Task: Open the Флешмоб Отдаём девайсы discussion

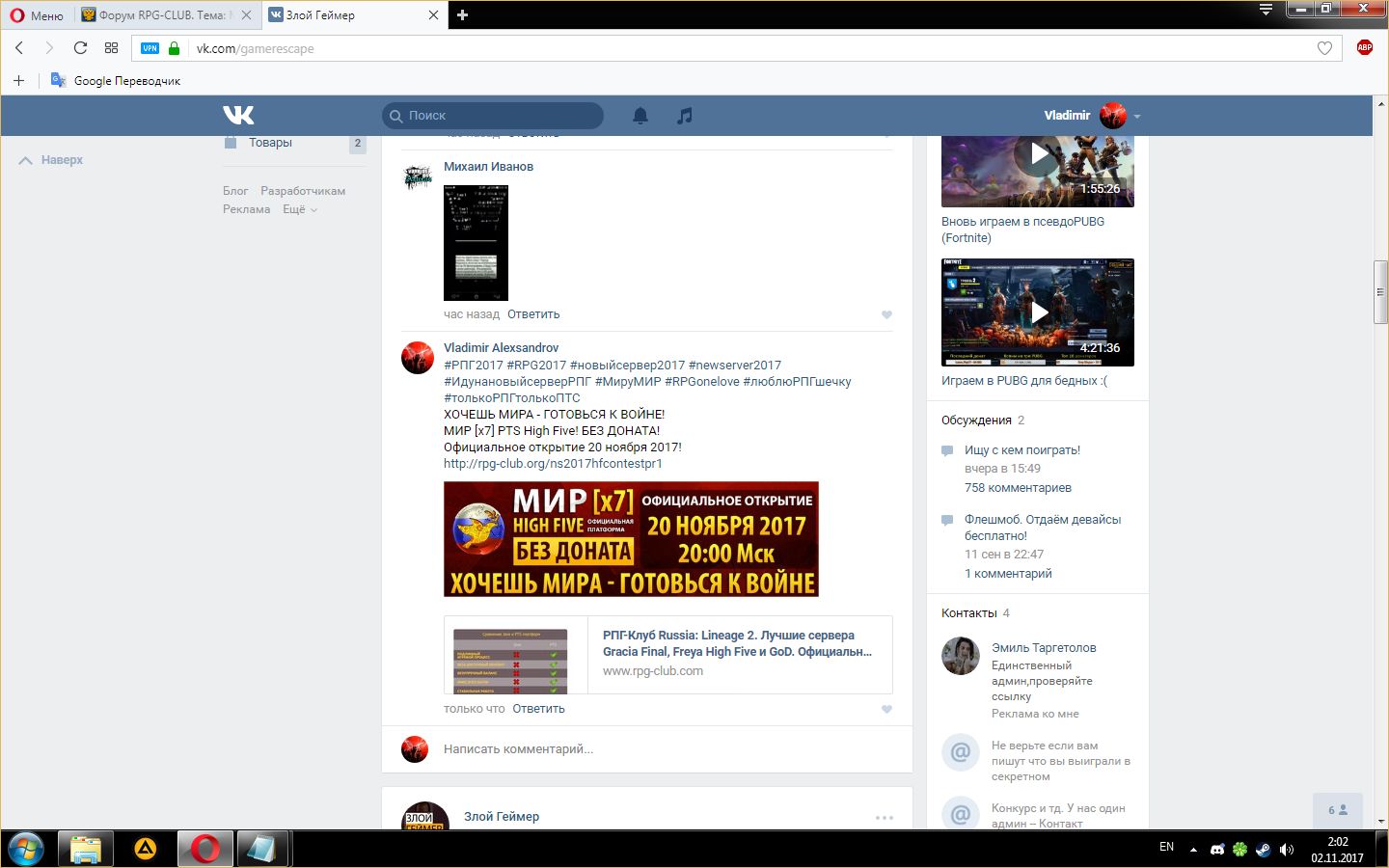Action: coord(1043,528)
